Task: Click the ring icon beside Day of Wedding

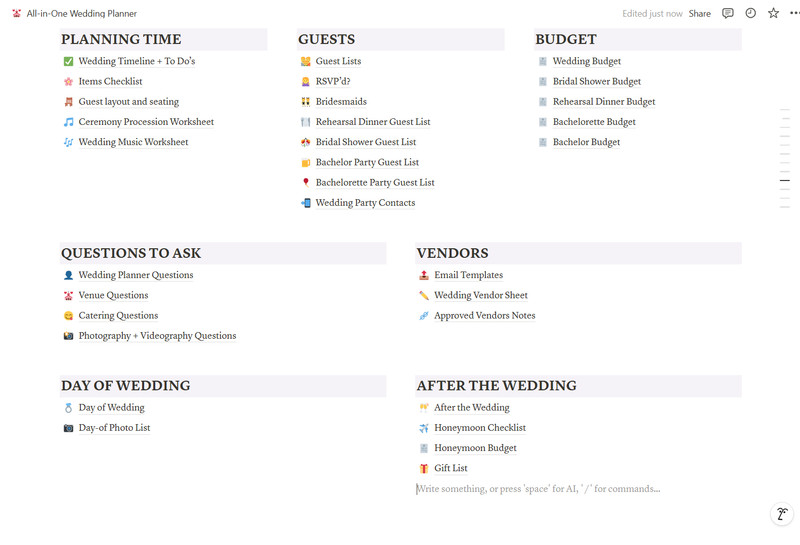Action: point(68,408)
